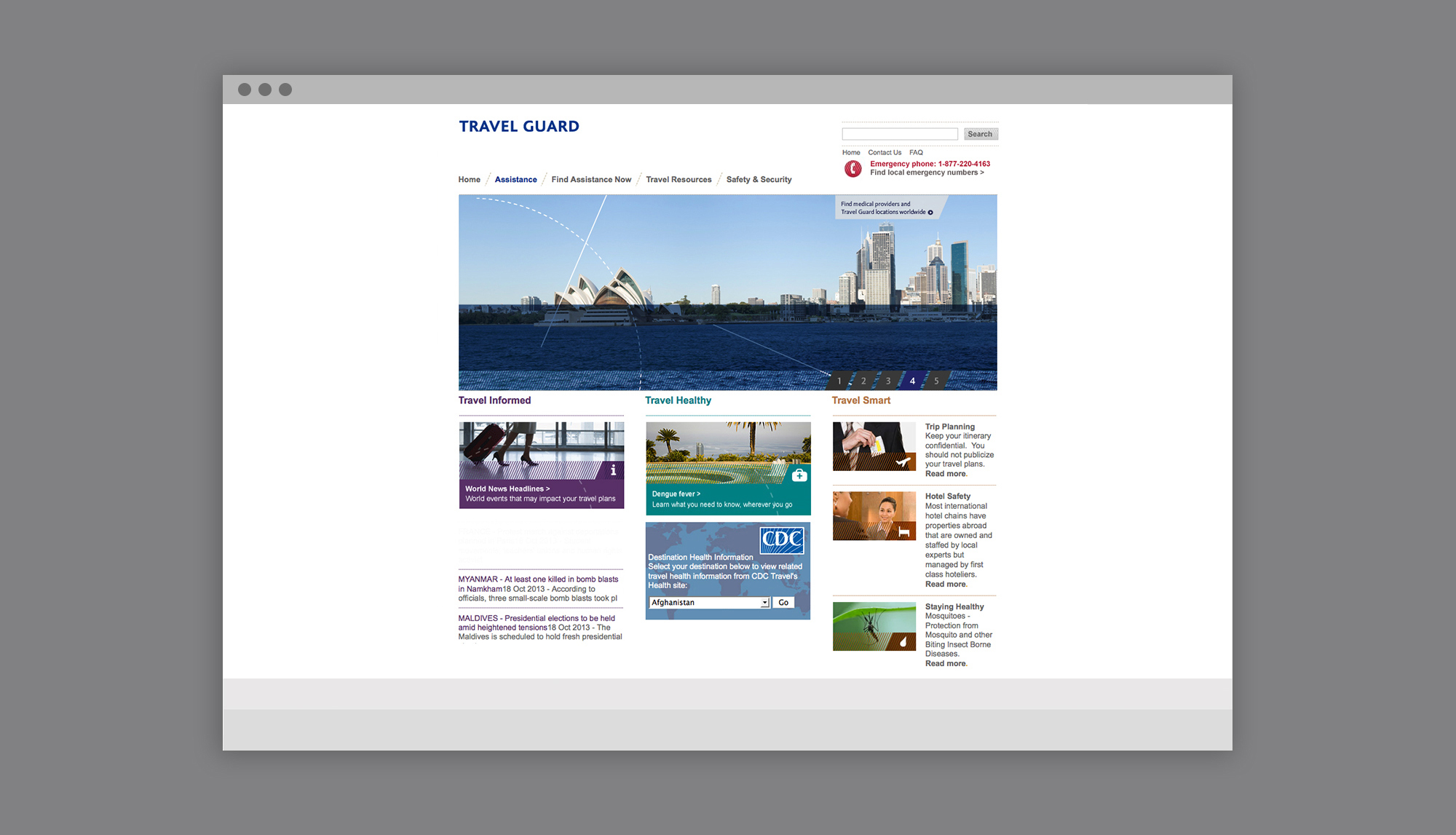This screenshot has width=1456, height=835.
Task: Click the Hotel Safety thumbnail image
Action: click(874, 515)
